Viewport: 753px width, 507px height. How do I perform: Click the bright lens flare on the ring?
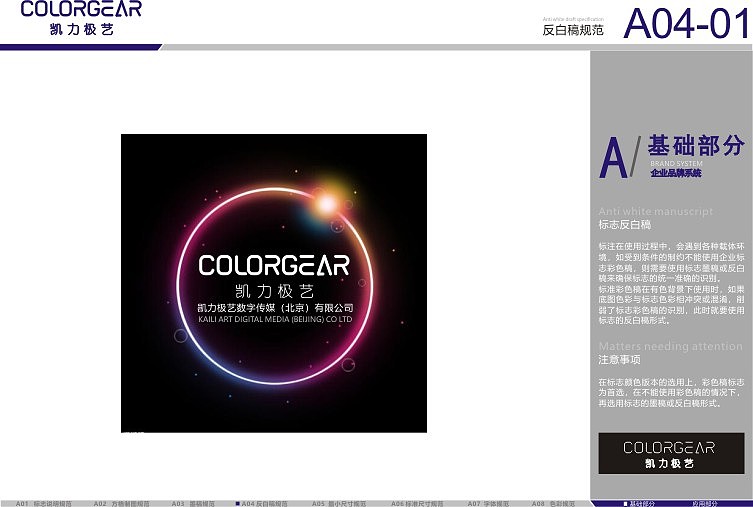[x=328, y=204]
